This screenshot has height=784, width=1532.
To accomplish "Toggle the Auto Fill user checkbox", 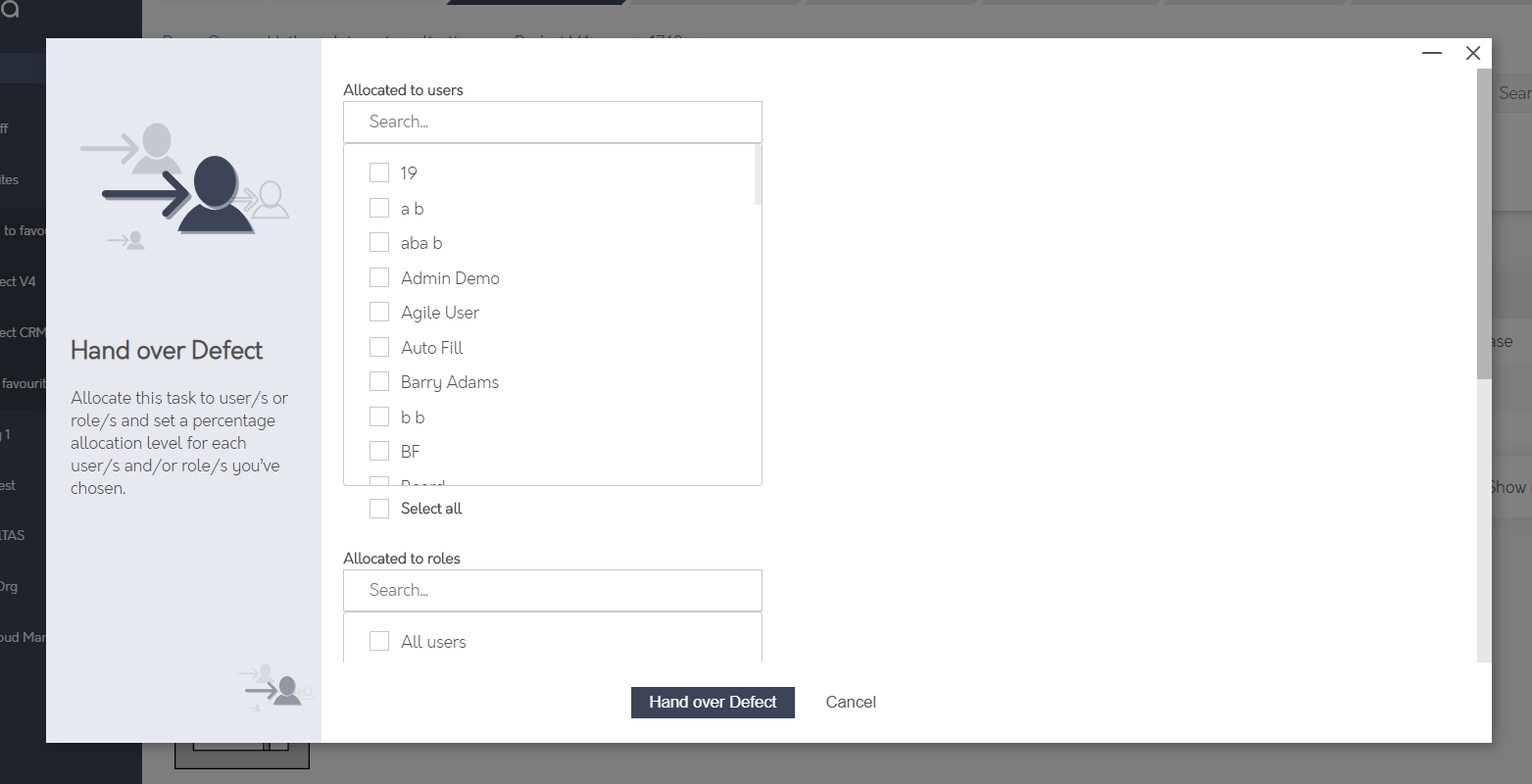I will click(379, 348).
